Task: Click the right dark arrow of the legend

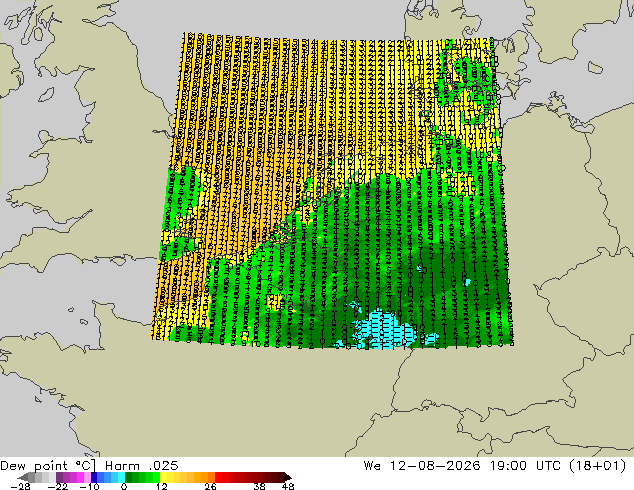Action: pos(288,477)
